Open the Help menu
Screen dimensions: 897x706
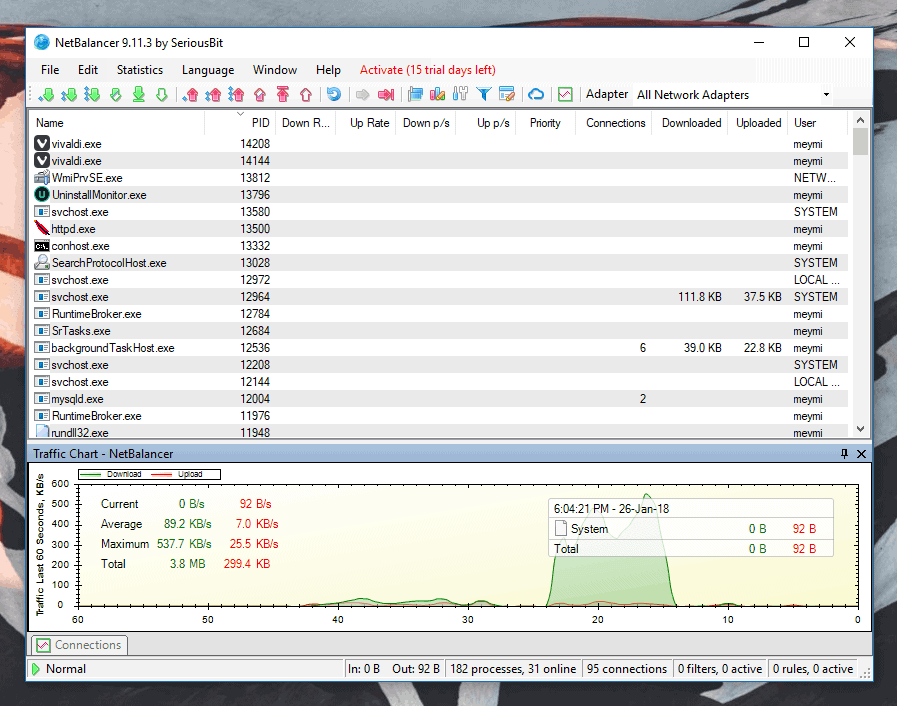tap(328, 70)
